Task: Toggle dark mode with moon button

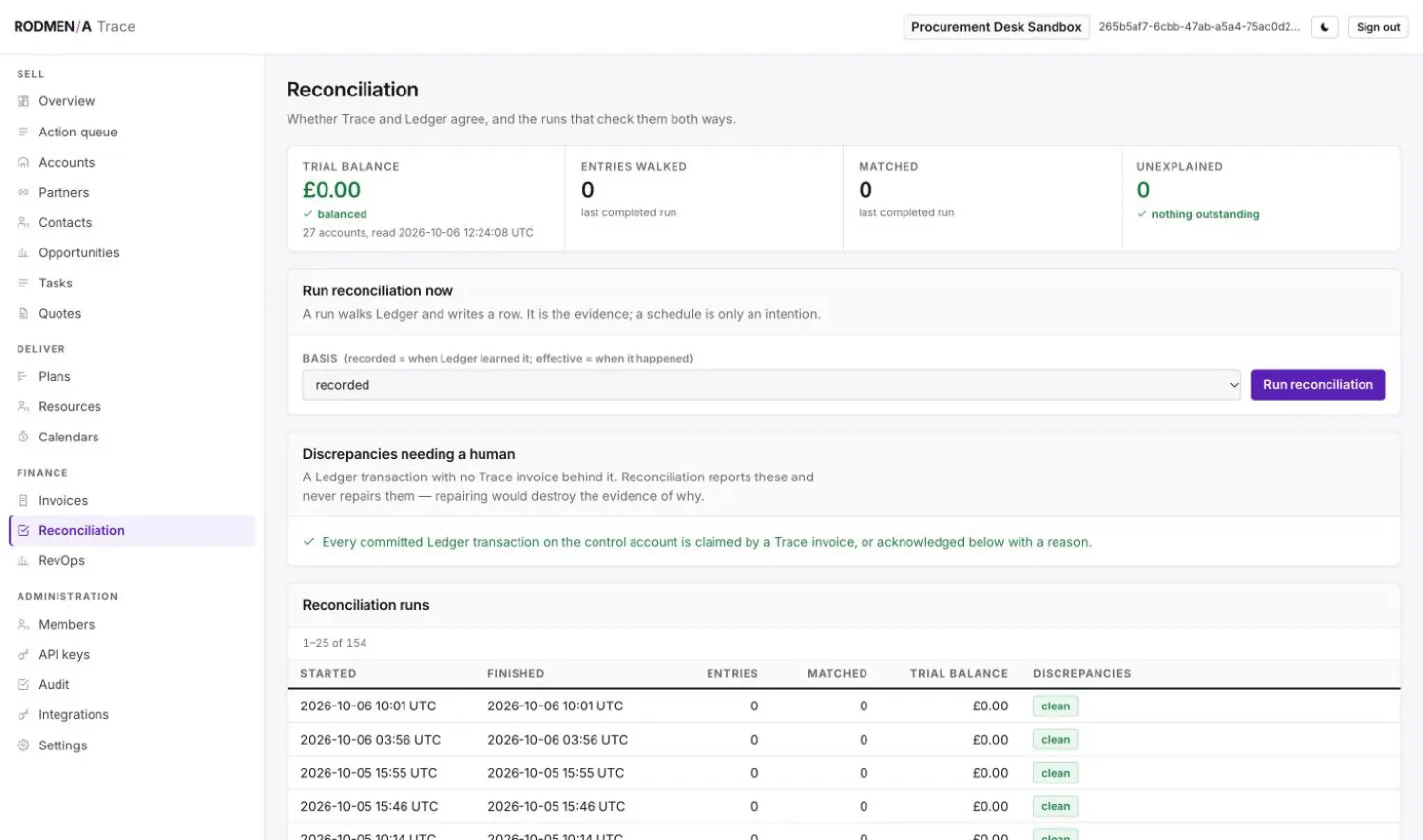Action: [1325, 27]
